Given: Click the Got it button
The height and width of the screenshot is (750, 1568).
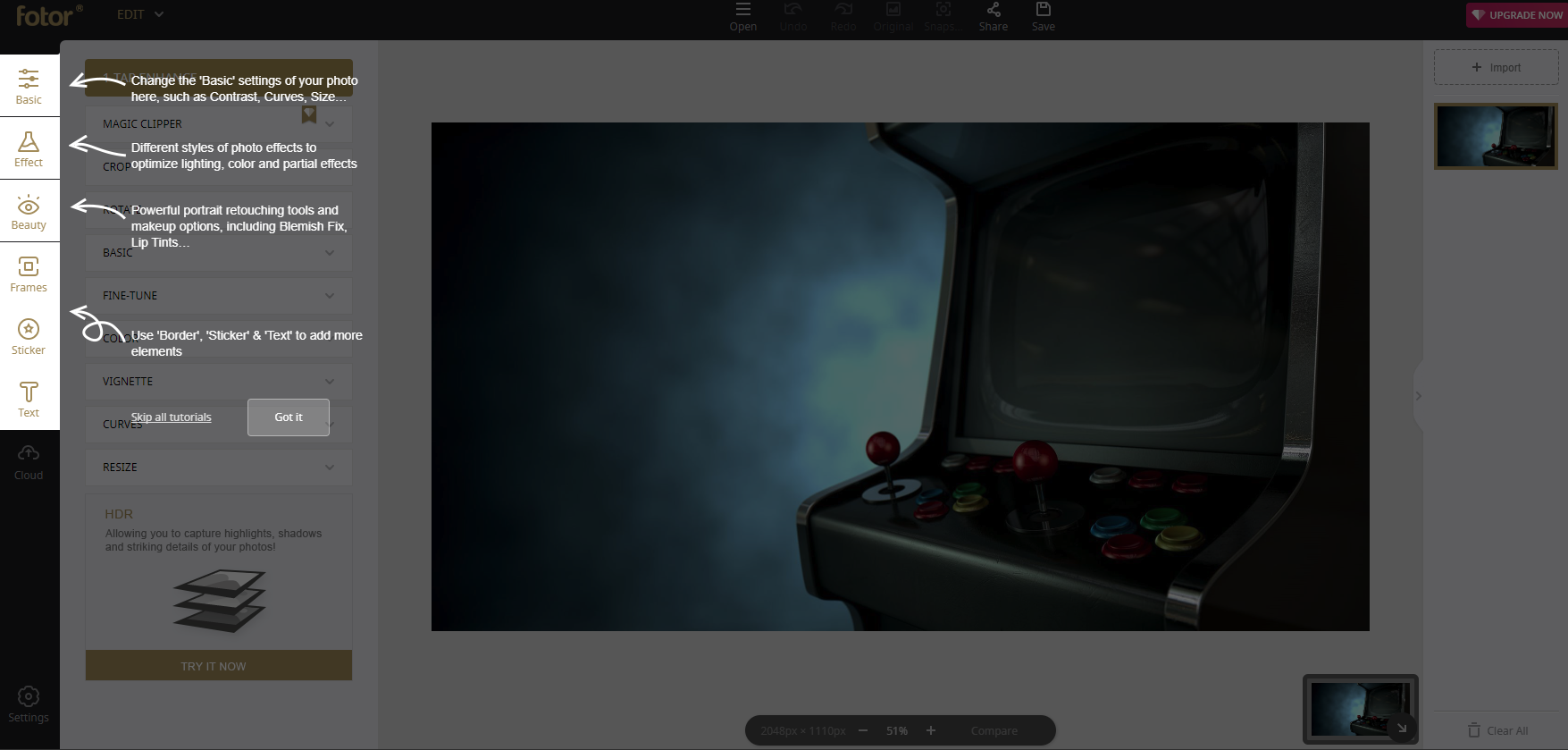Looking at the screenshot, I should (x=289, y=417).
